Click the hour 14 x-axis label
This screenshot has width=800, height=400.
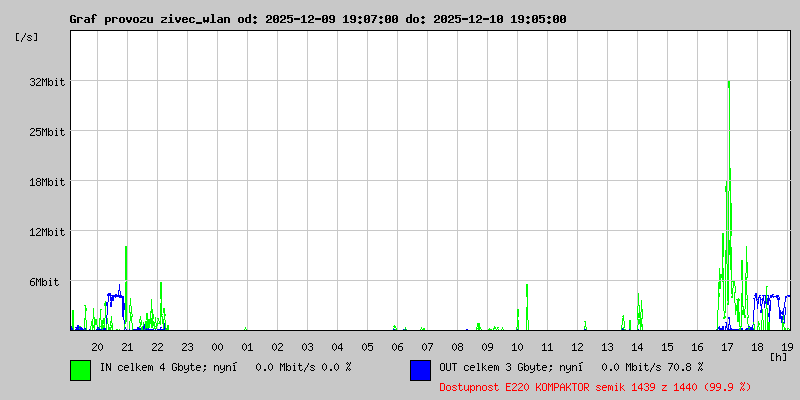tap(637, 347)
